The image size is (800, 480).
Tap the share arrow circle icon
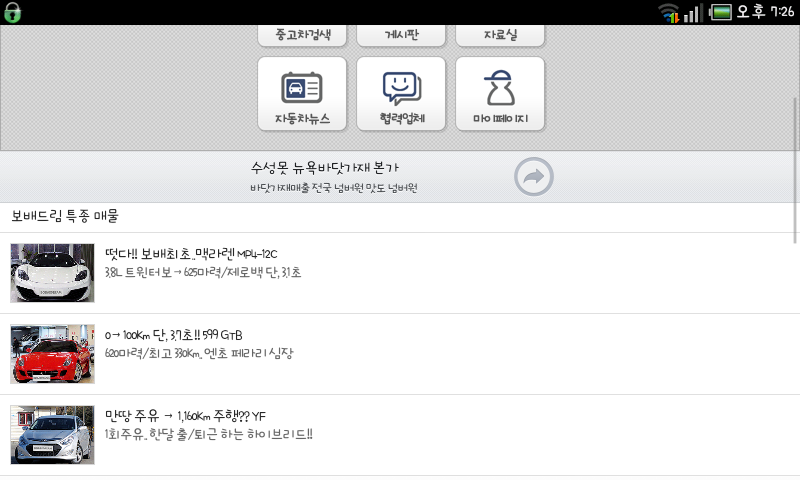point(534,176)
